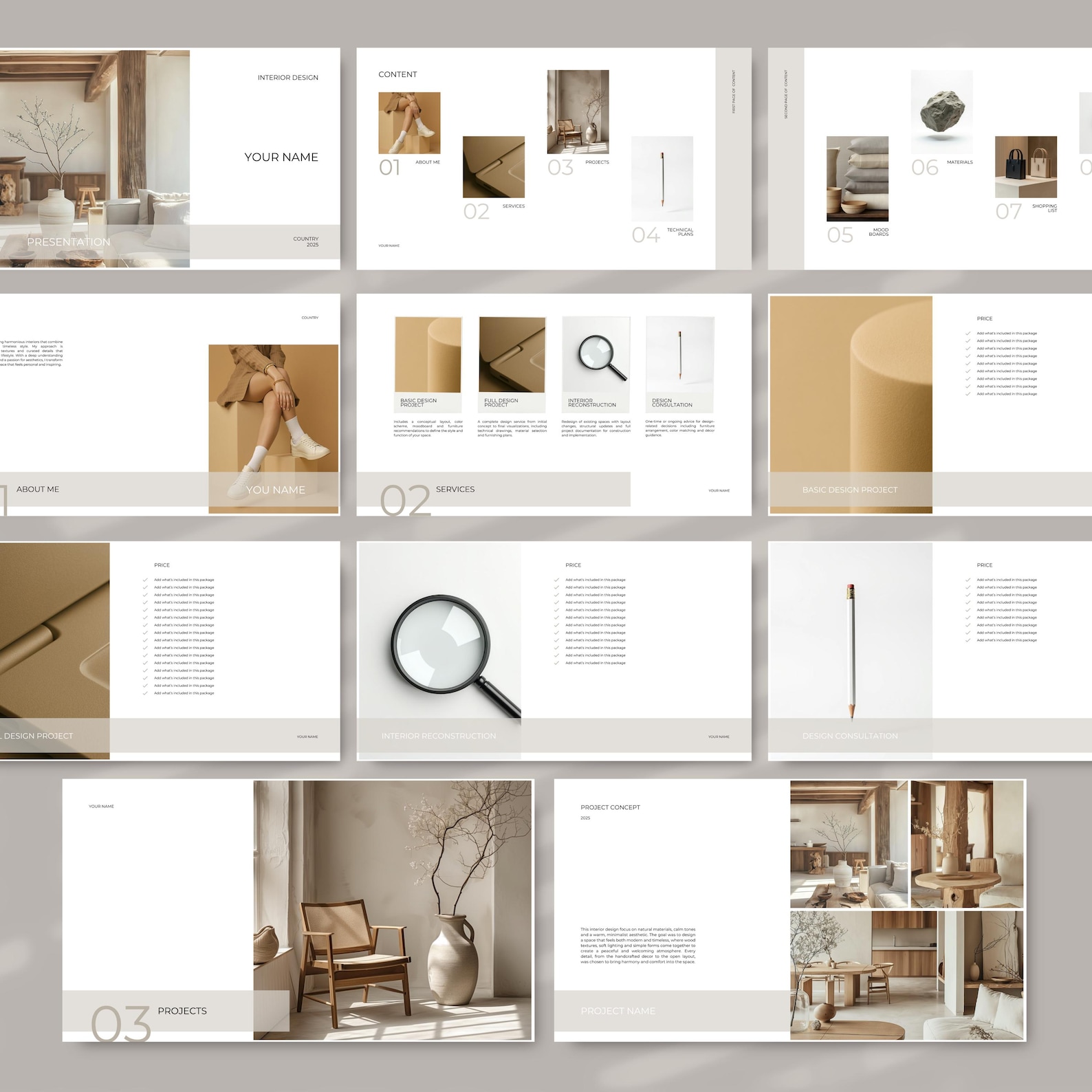Click the pencil thumbnail on the content slide
Viewport: 1092px width, 1092px height.
coord(662,179)
